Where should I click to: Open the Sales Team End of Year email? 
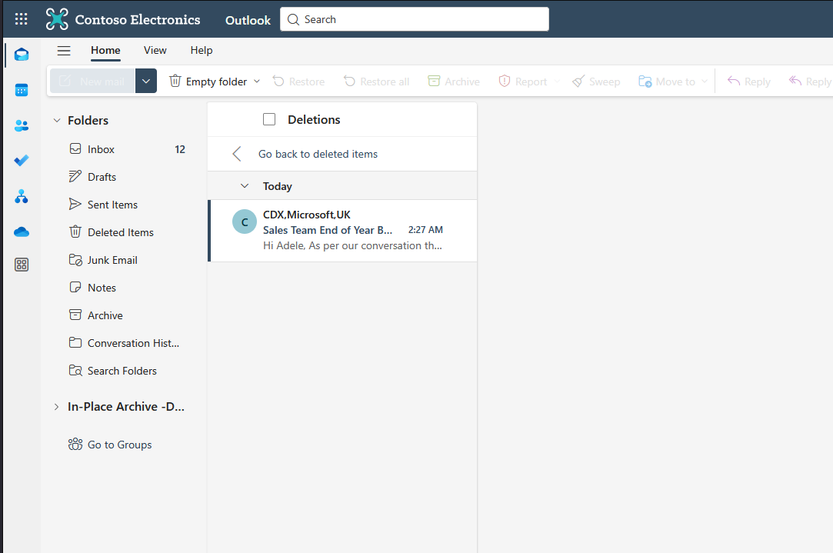(343, 231)
